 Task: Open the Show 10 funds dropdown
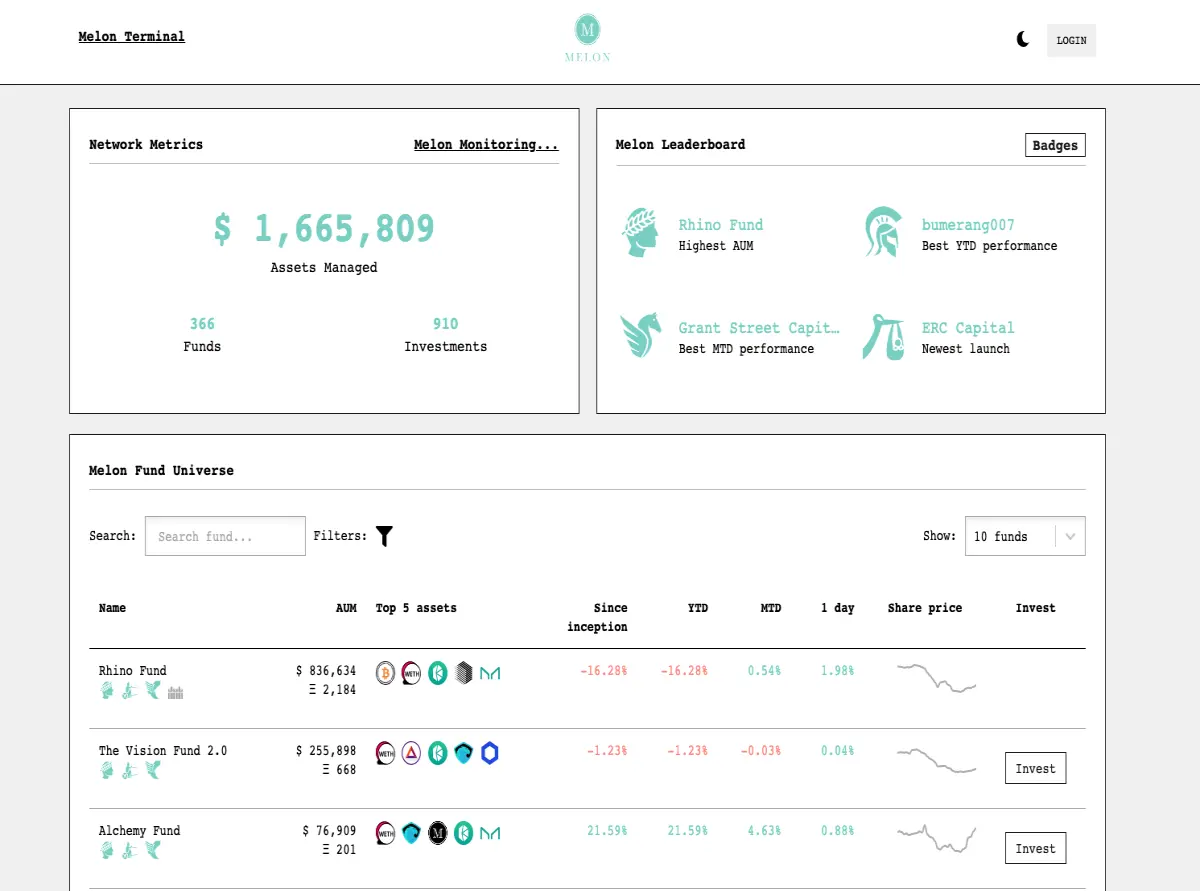1025,536
